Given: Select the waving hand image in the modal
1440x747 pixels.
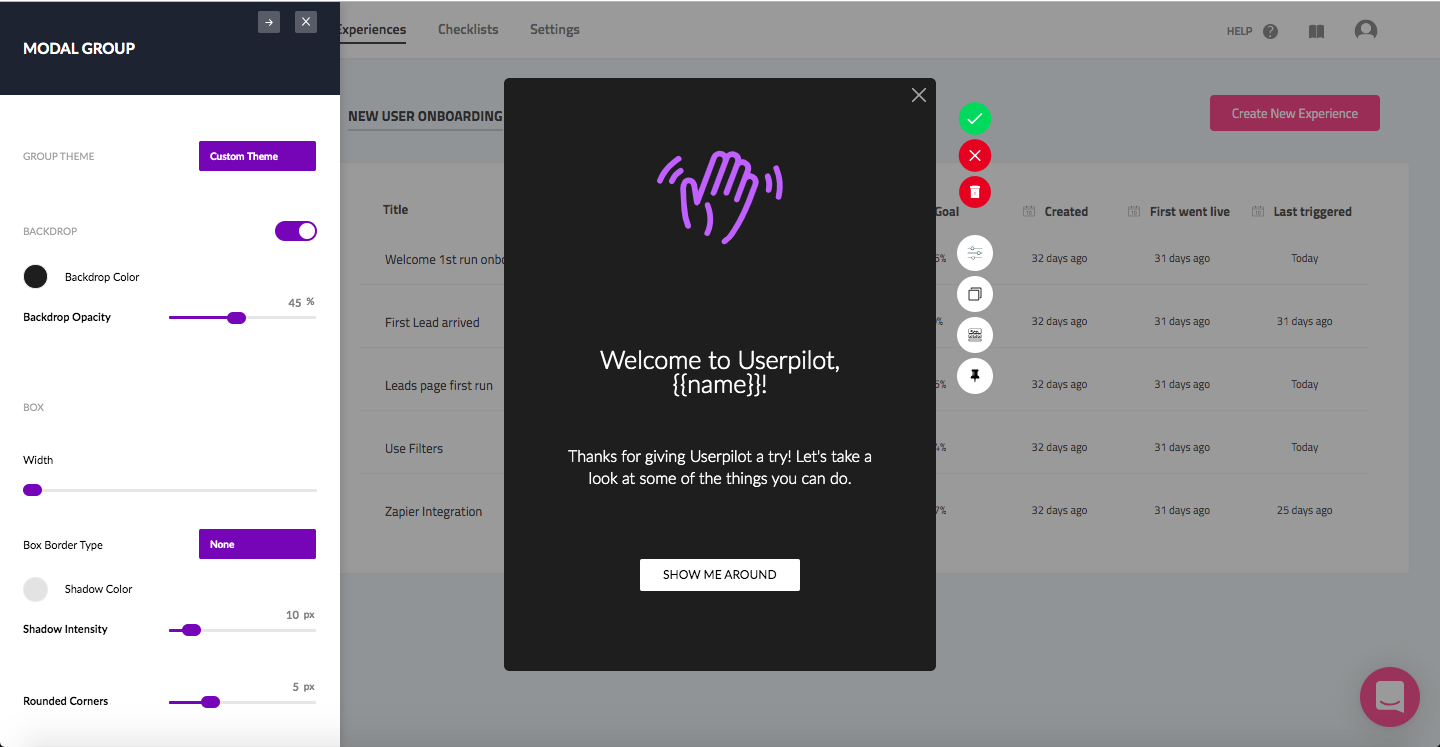Looking at the screenshot, I should [x=720, y=197].
